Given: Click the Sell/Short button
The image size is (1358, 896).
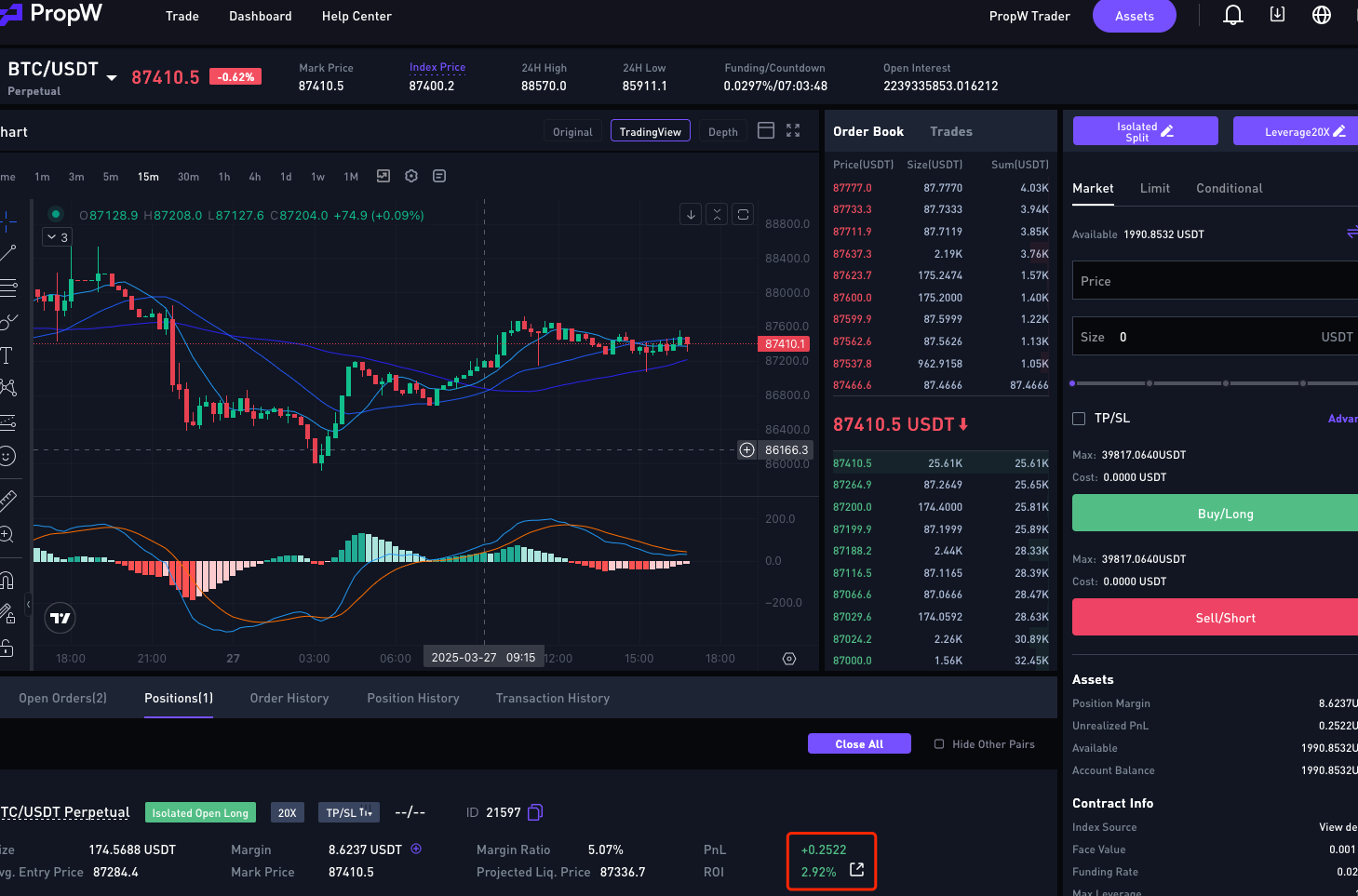Looking at the screenshot, I should tap(1215, 617).
